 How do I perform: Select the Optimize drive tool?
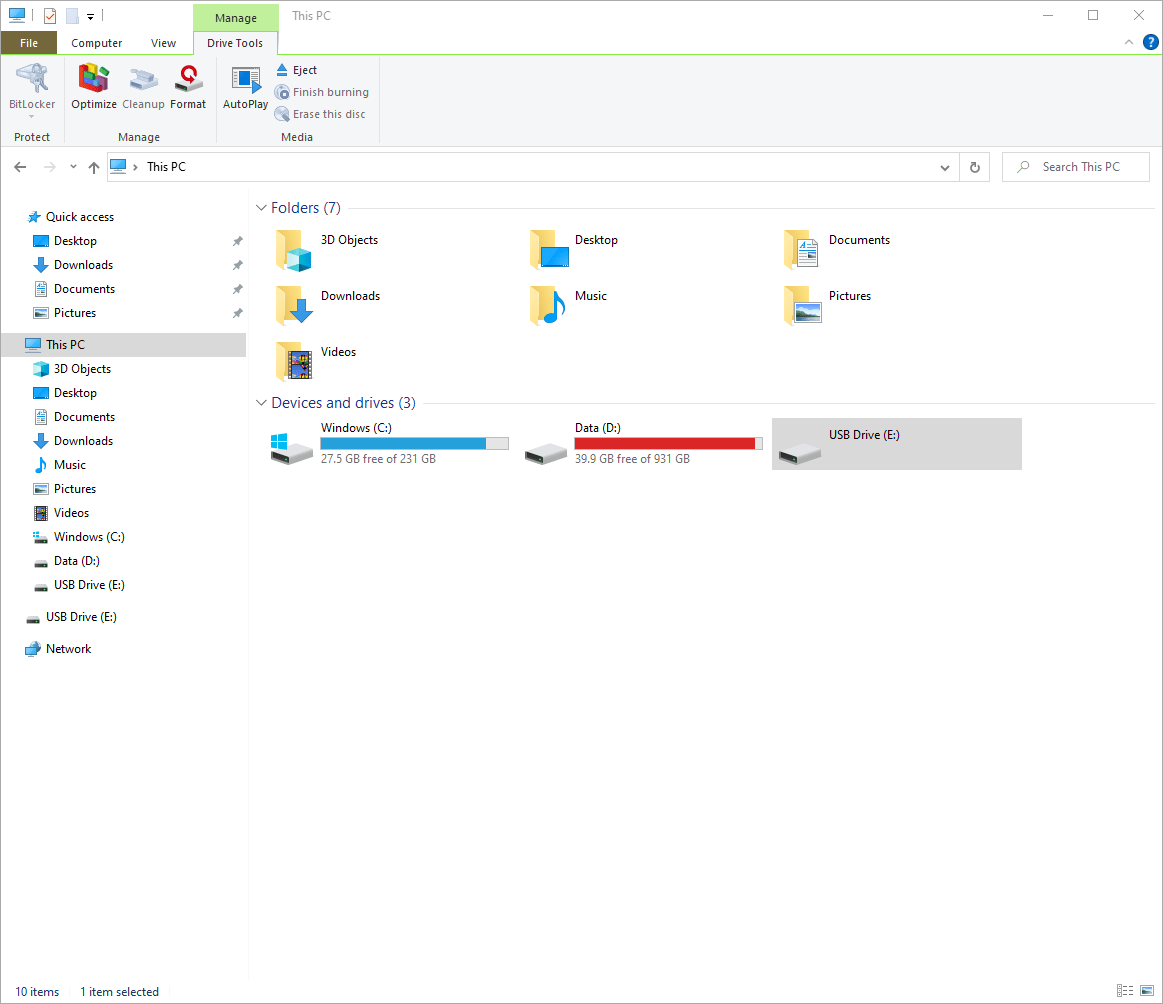coord(93,85)
